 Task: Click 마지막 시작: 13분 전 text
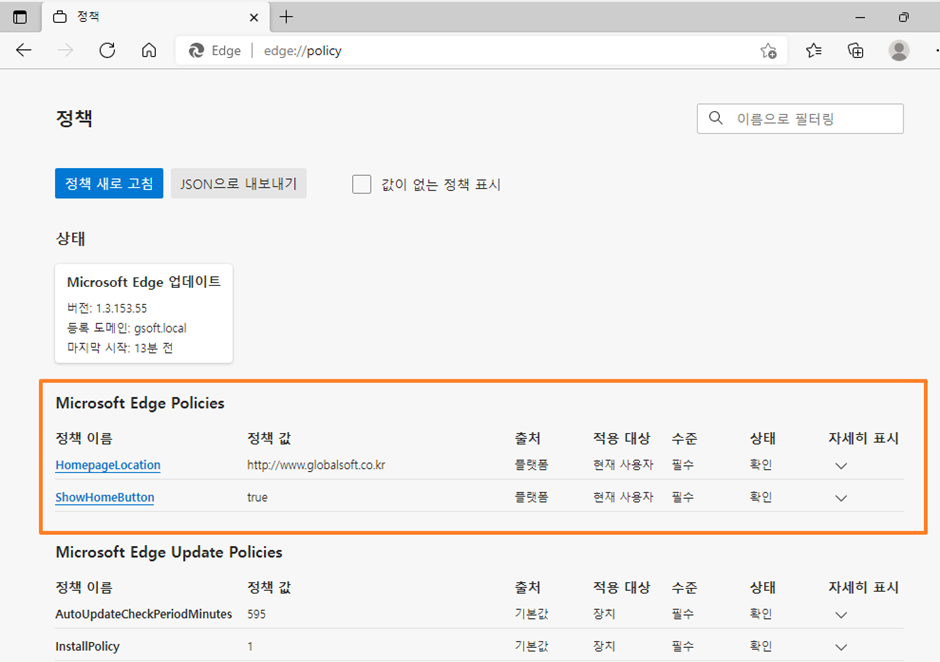(120, 348)
